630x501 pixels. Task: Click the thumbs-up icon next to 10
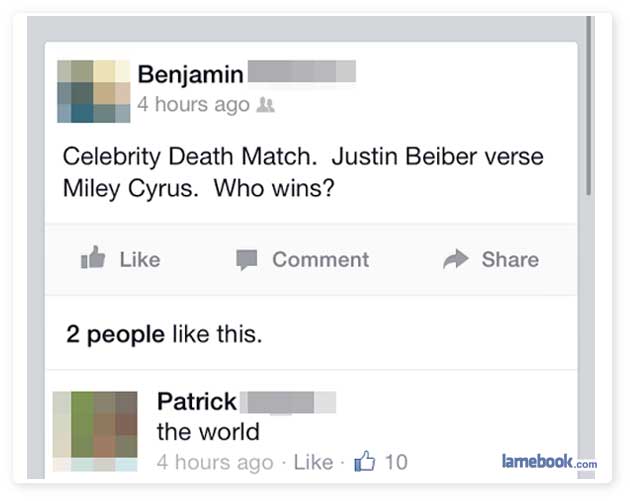point(364,461)
